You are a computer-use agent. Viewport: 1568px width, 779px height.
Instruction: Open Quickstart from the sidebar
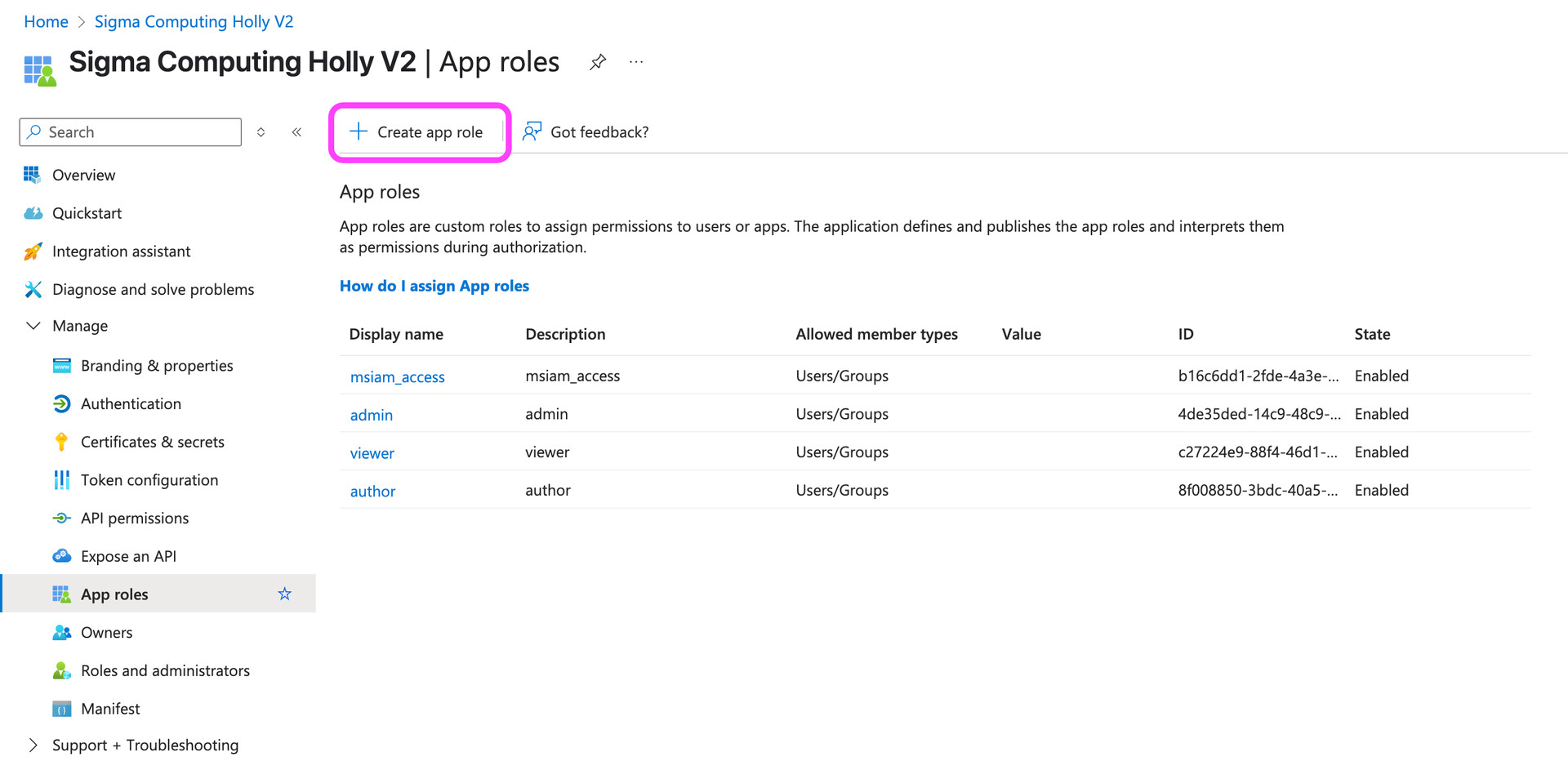pos(87,212)
